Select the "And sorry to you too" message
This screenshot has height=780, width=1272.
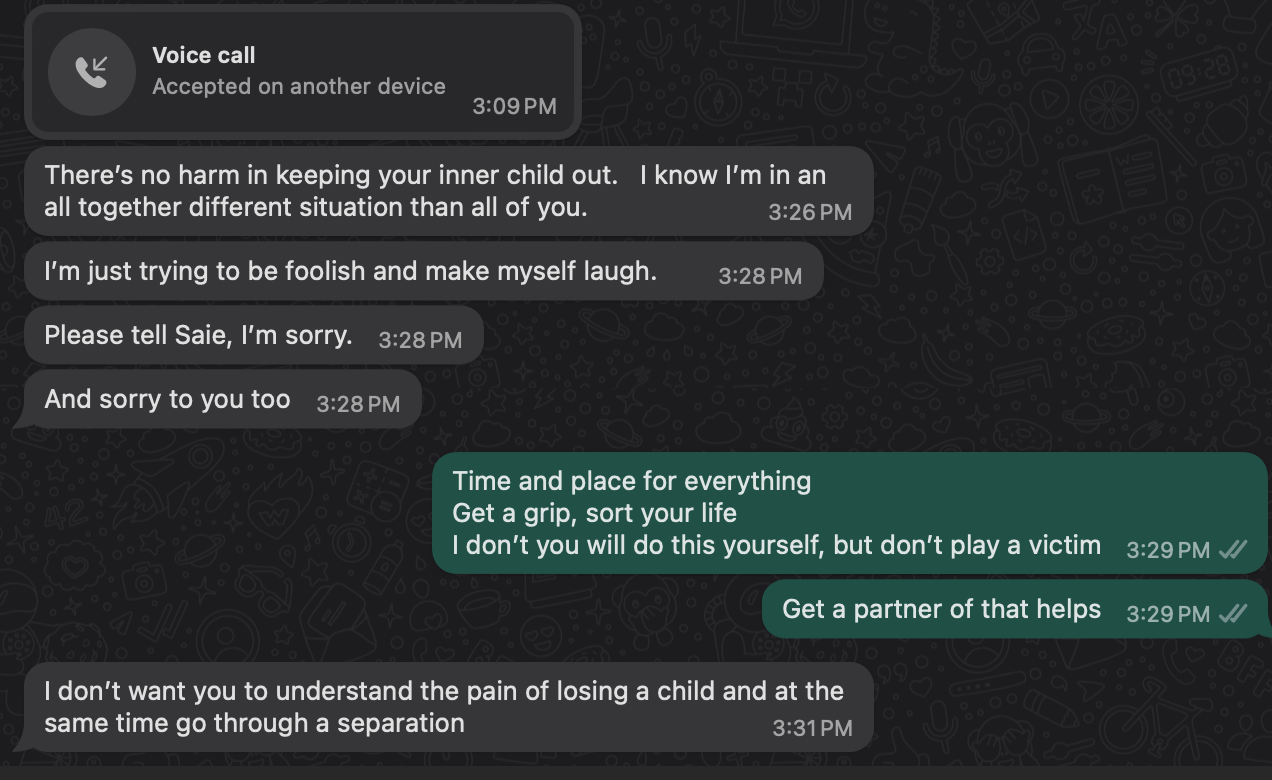tap(167, 399)
